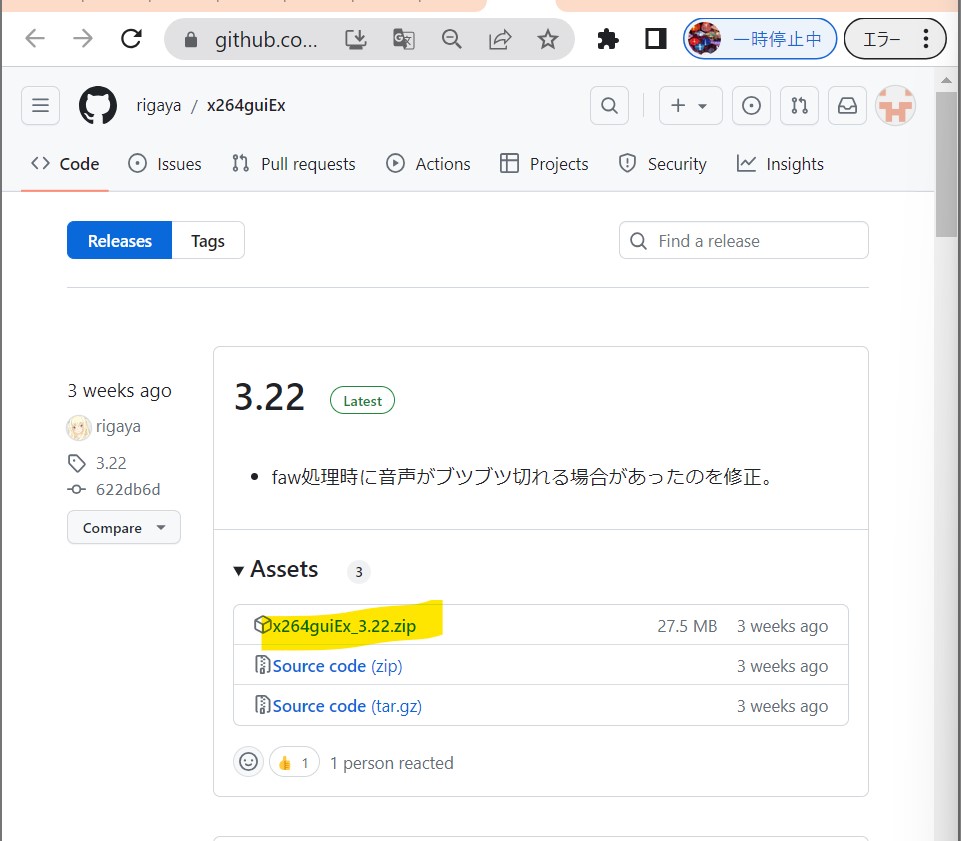Go back to the previous page
Image resolution: width=961 pixels, height=841 pixels.
[x=35, y=39]
